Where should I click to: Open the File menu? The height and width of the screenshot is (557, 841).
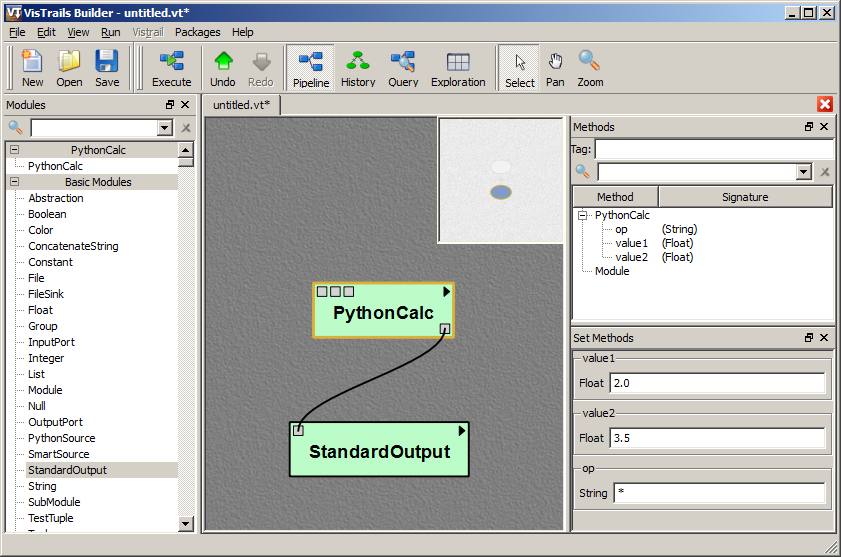pos(17,32)
